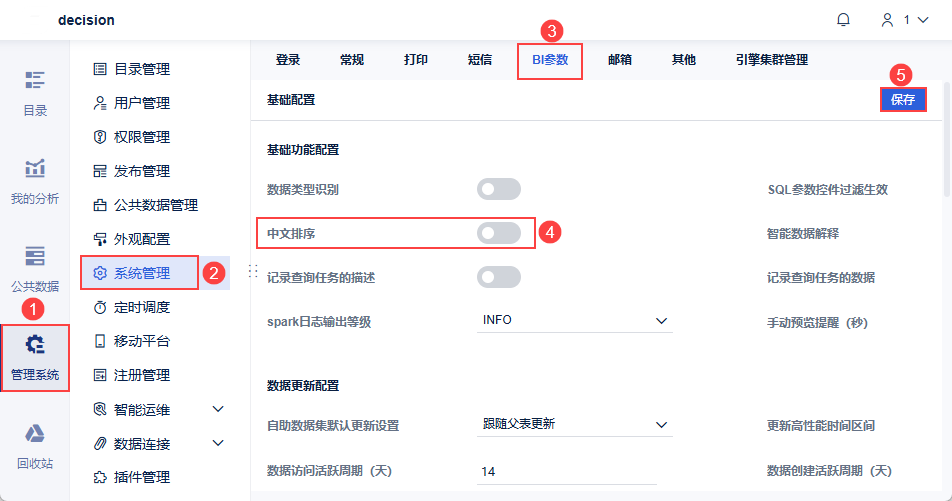The height and width of the screenshot is (501, 952).
Task: Select the 管理系统 gear icon
Action: (35, 346)
